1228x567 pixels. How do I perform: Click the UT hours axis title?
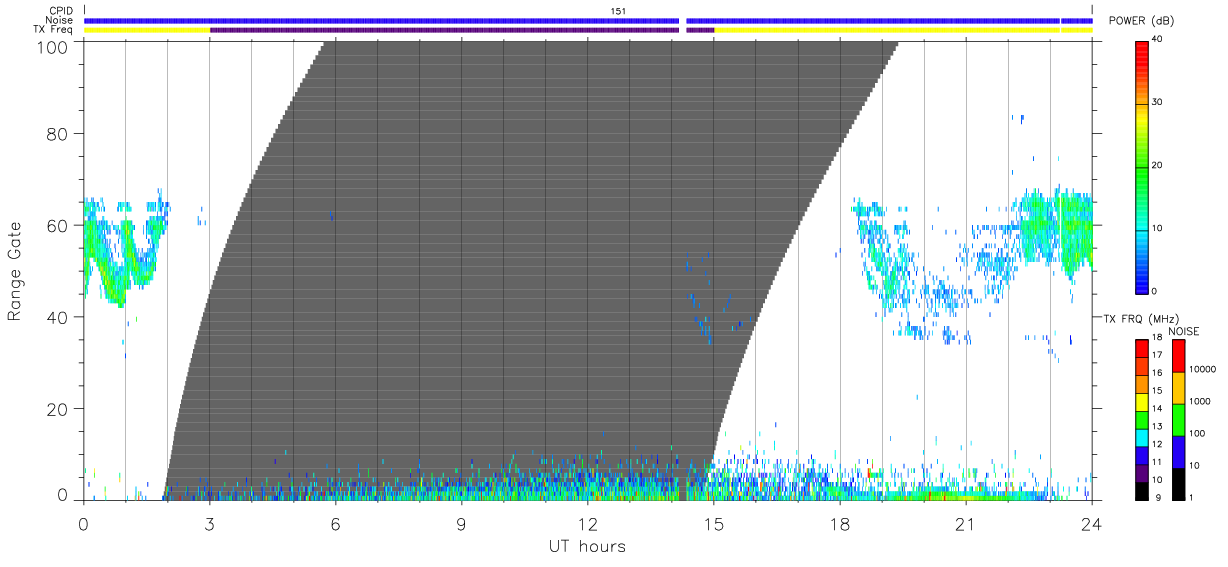pos(586,546)
